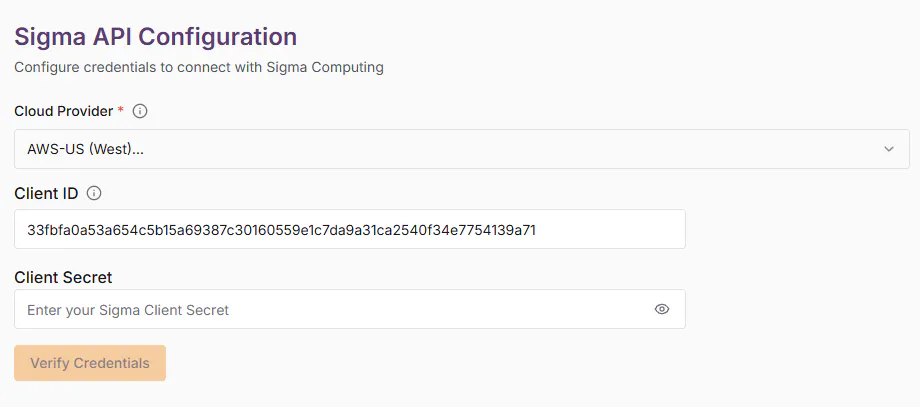Click the Configure credentials subtitle text
920x407 pixels.
tap(199, 67)
